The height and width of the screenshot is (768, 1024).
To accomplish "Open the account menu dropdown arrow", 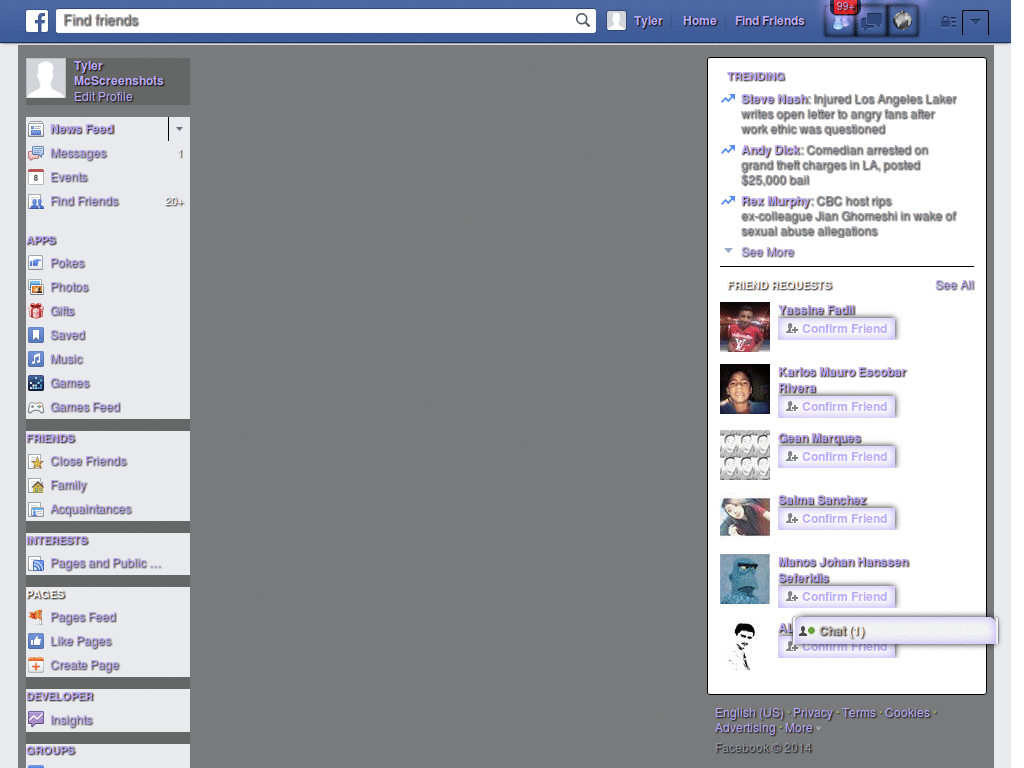I will coord(975,22).
